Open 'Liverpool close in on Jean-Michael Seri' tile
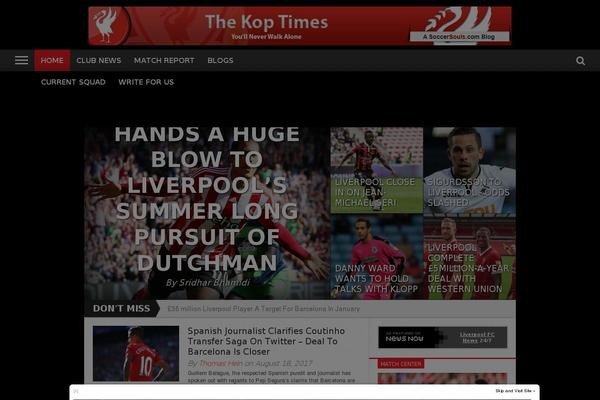Image resolution: width=600 pixels, height=400 pixels. coord(377,170)
